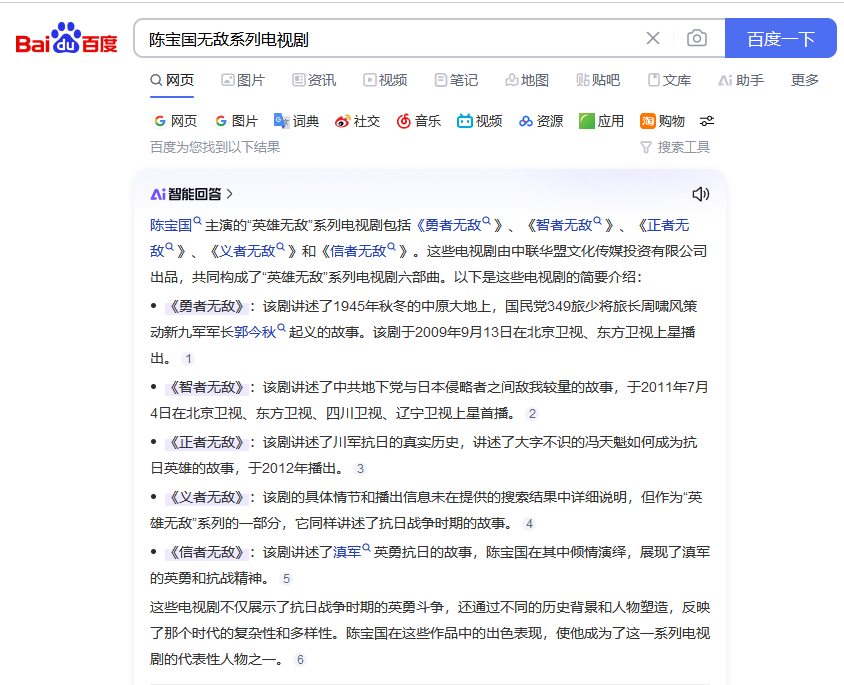The height and width of the screenshot is (685, 844).
Task: Open camera image search
Action: point(697,39)
